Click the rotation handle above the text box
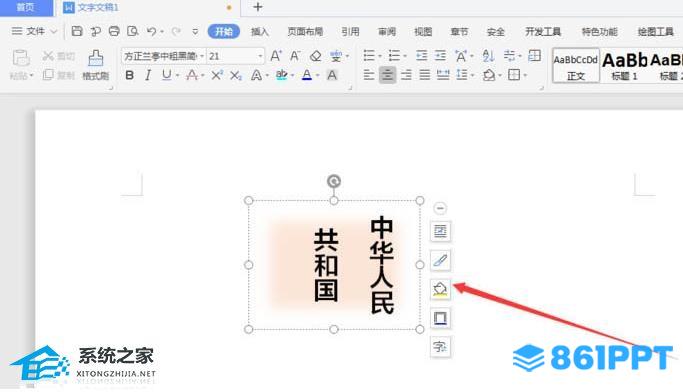The height and width of the screenshot is (392, 683). (x=334, y=181)
